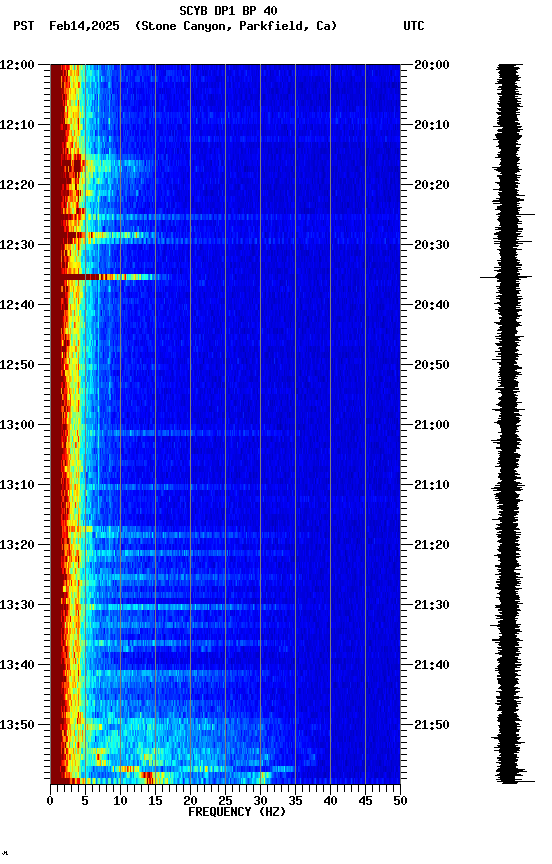The image size is (552, 864).
Task: Click the 12:20 PST time label
Action: click(x=17, y=185)
